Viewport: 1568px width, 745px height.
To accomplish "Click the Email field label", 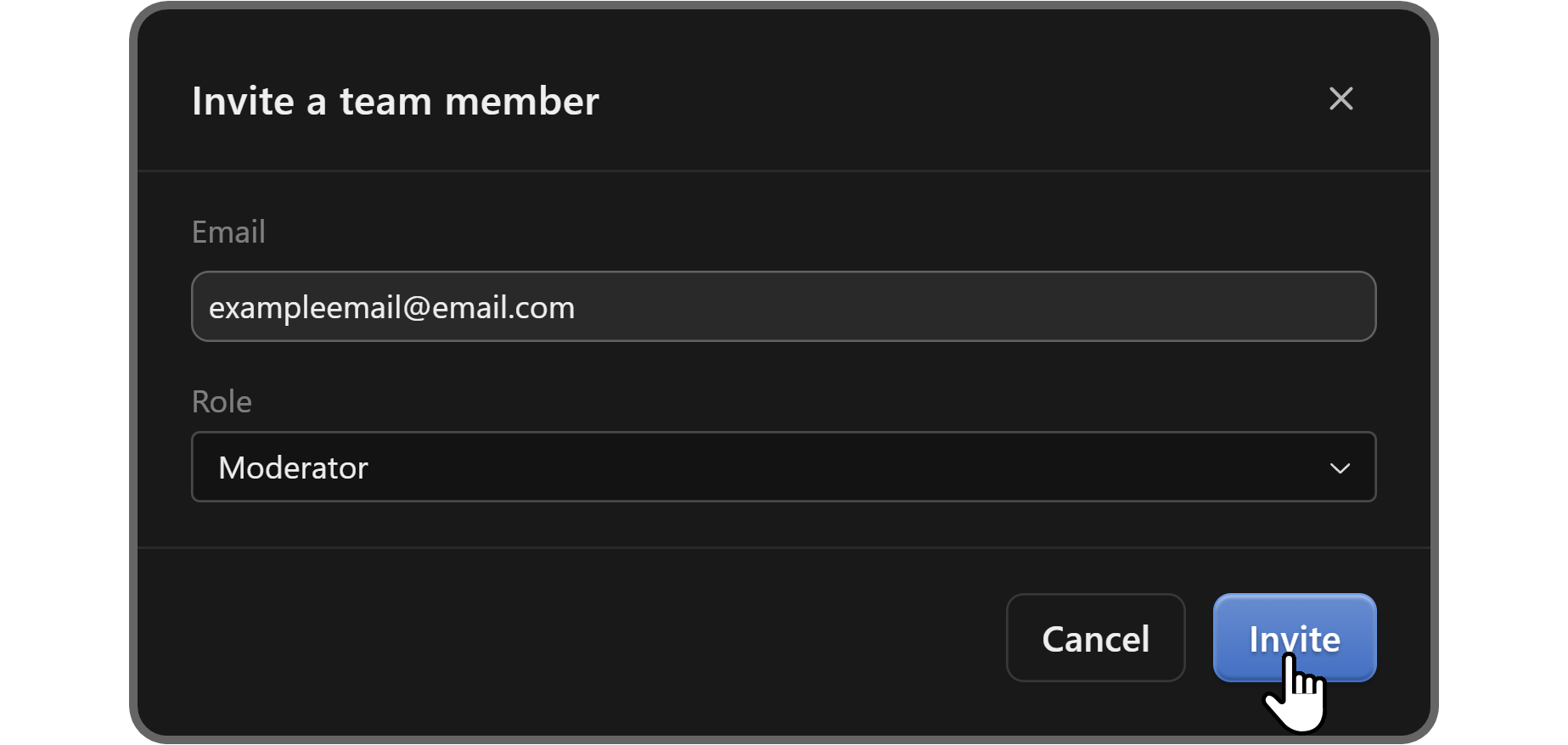I will coord(228,232).
